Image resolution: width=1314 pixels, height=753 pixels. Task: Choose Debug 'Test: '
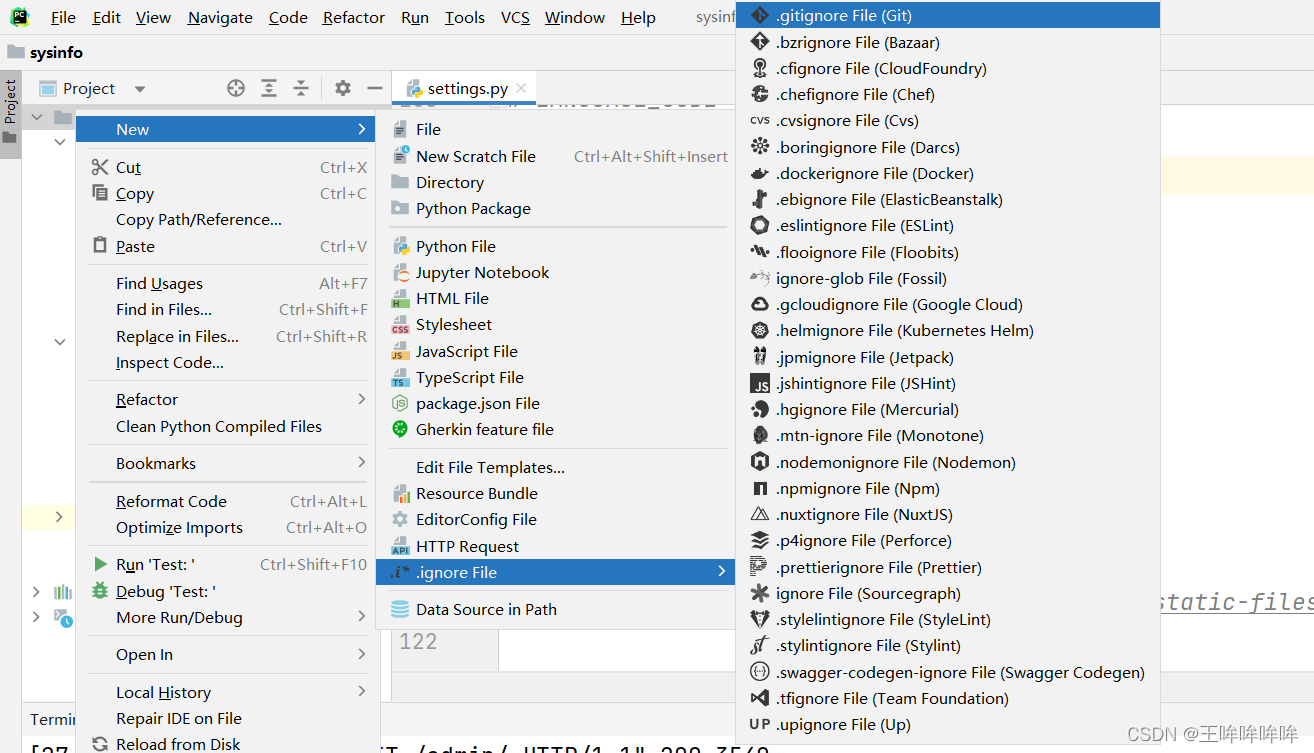228,591
